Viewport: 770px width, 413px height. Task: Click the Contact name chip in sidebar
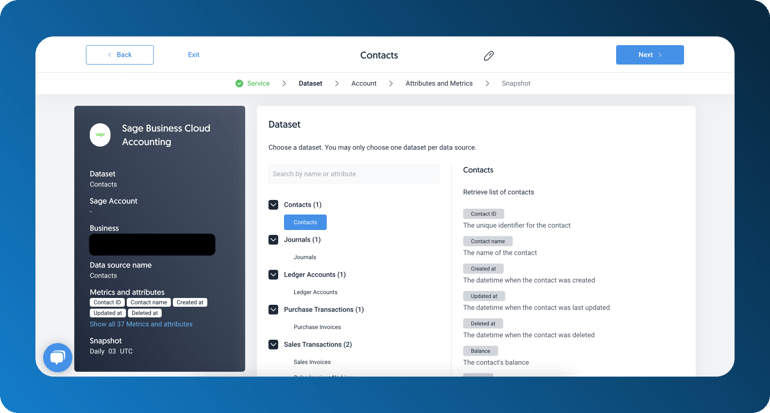149,303
